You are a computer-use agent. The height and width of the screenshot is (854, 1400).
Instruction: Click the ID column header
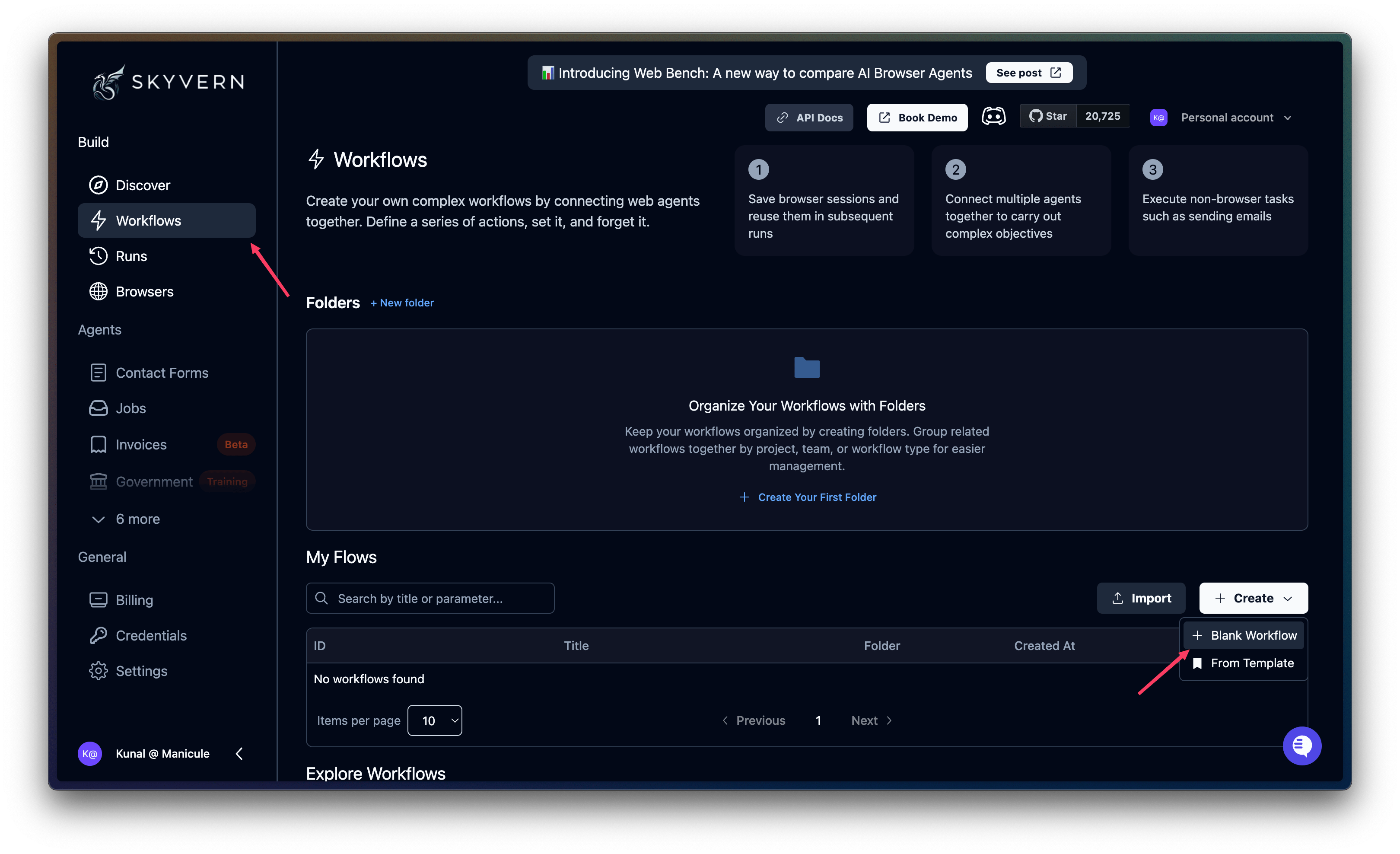320,646
